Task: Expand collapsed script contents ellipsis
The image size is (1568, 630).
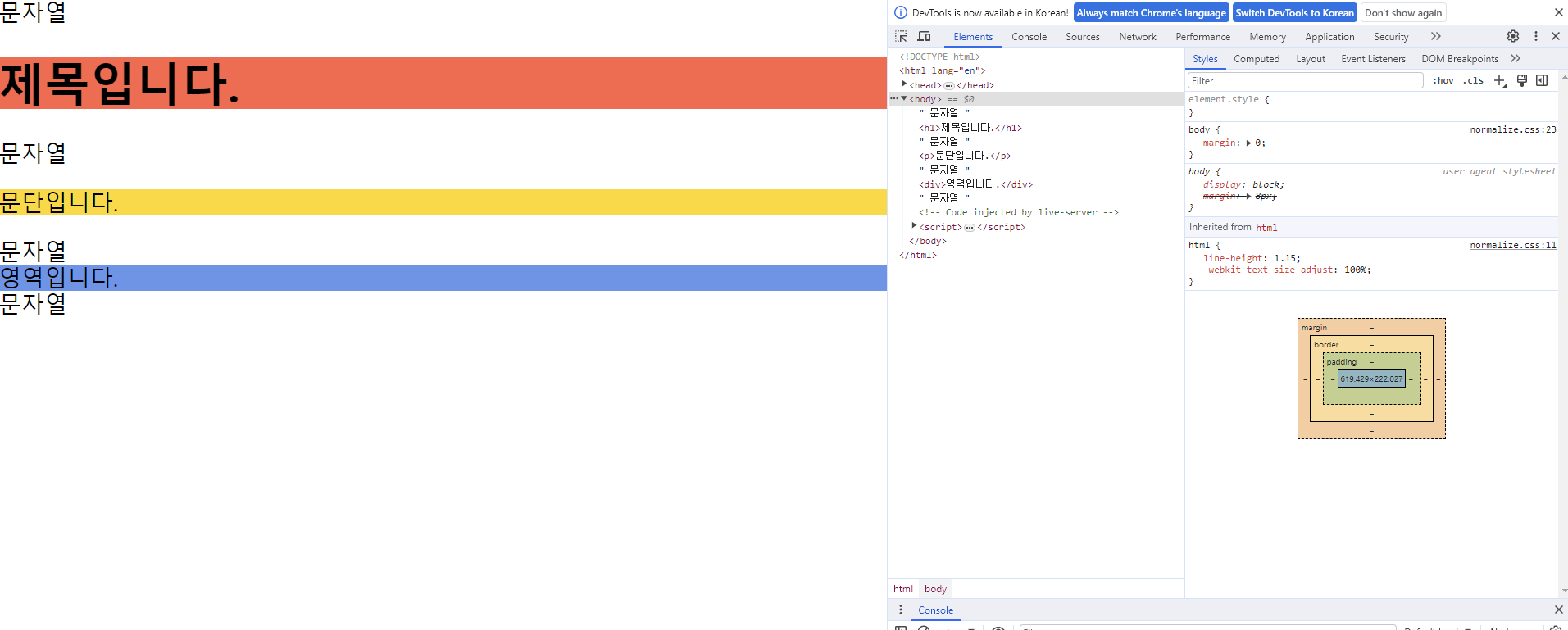Action: click(x=970, y=227)
